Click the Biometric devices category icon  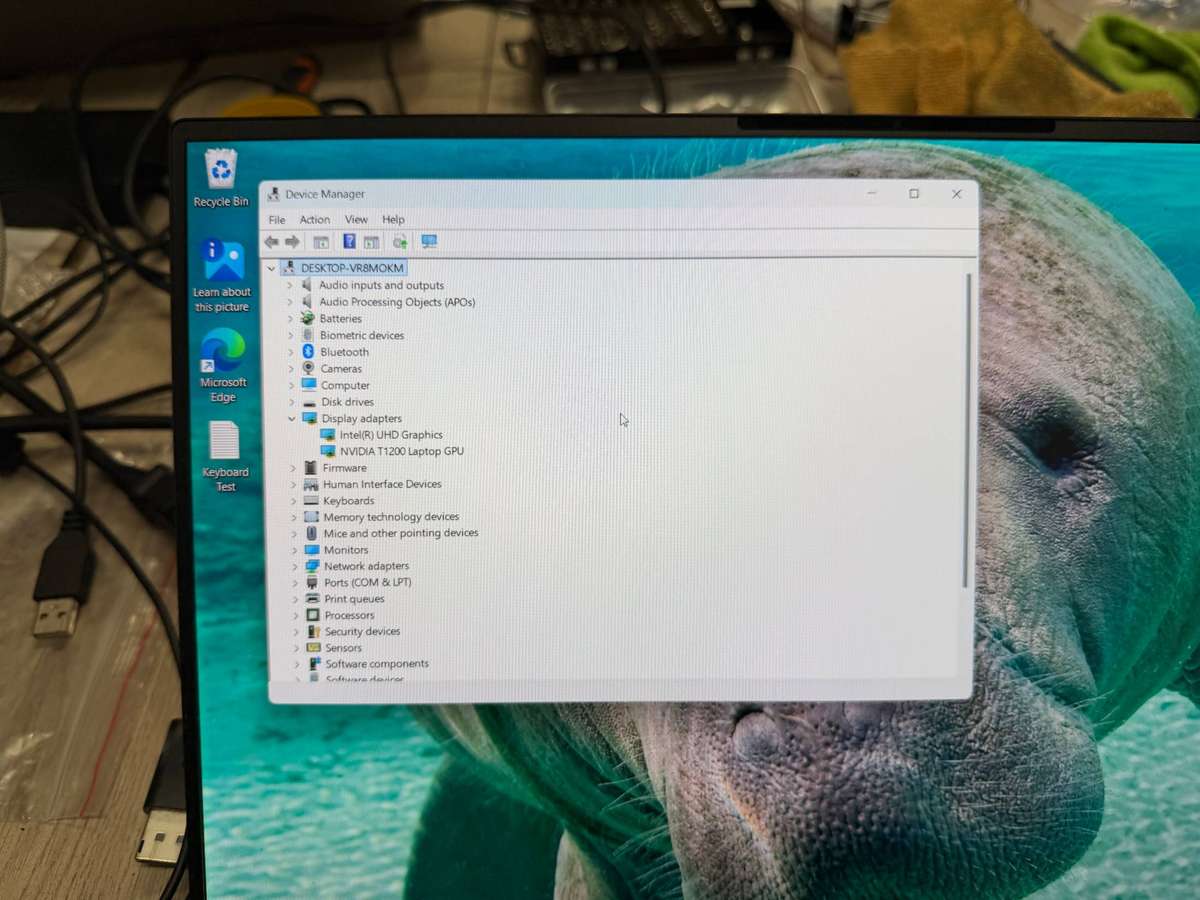[x=308, y=336]
